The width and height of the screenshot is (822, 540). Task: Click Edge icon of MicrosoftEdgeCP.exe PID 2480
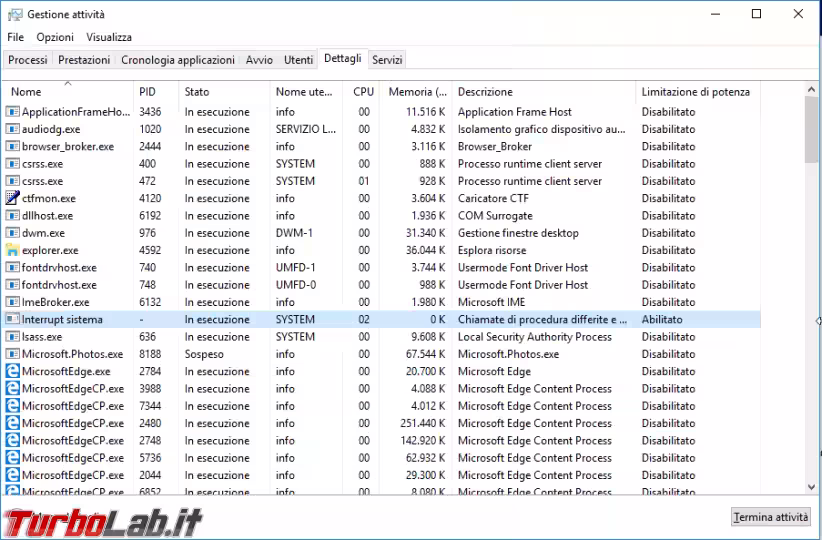[13, 423]
